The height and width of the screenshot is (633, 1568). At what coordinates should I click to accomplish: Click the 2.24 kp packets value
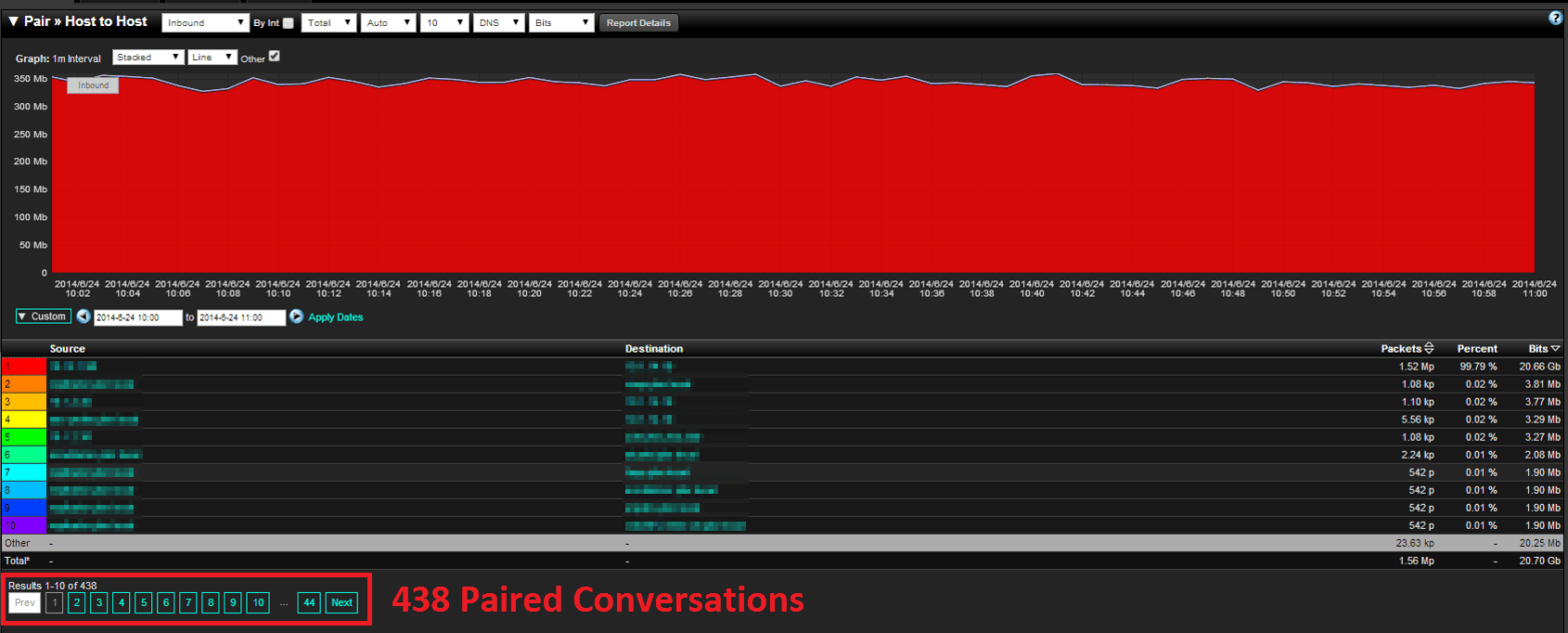[1418, 455]
